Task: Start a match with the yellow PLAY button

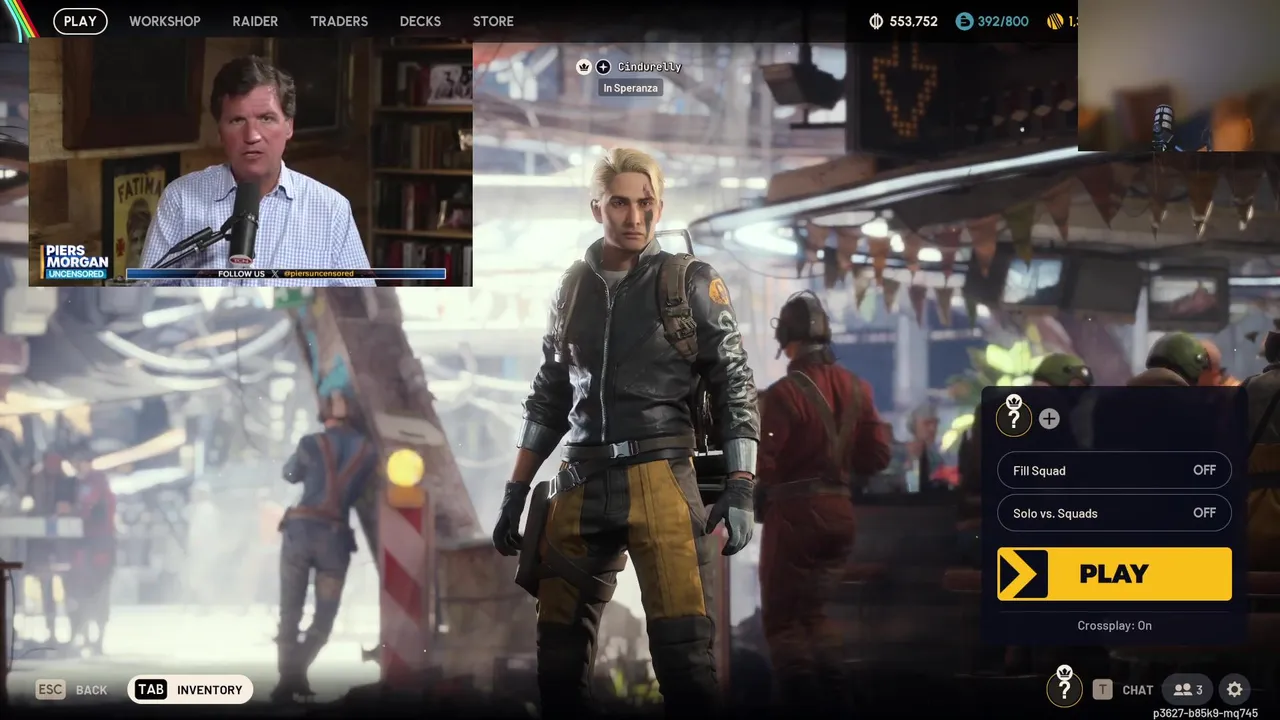Action: click(1114, 574)
